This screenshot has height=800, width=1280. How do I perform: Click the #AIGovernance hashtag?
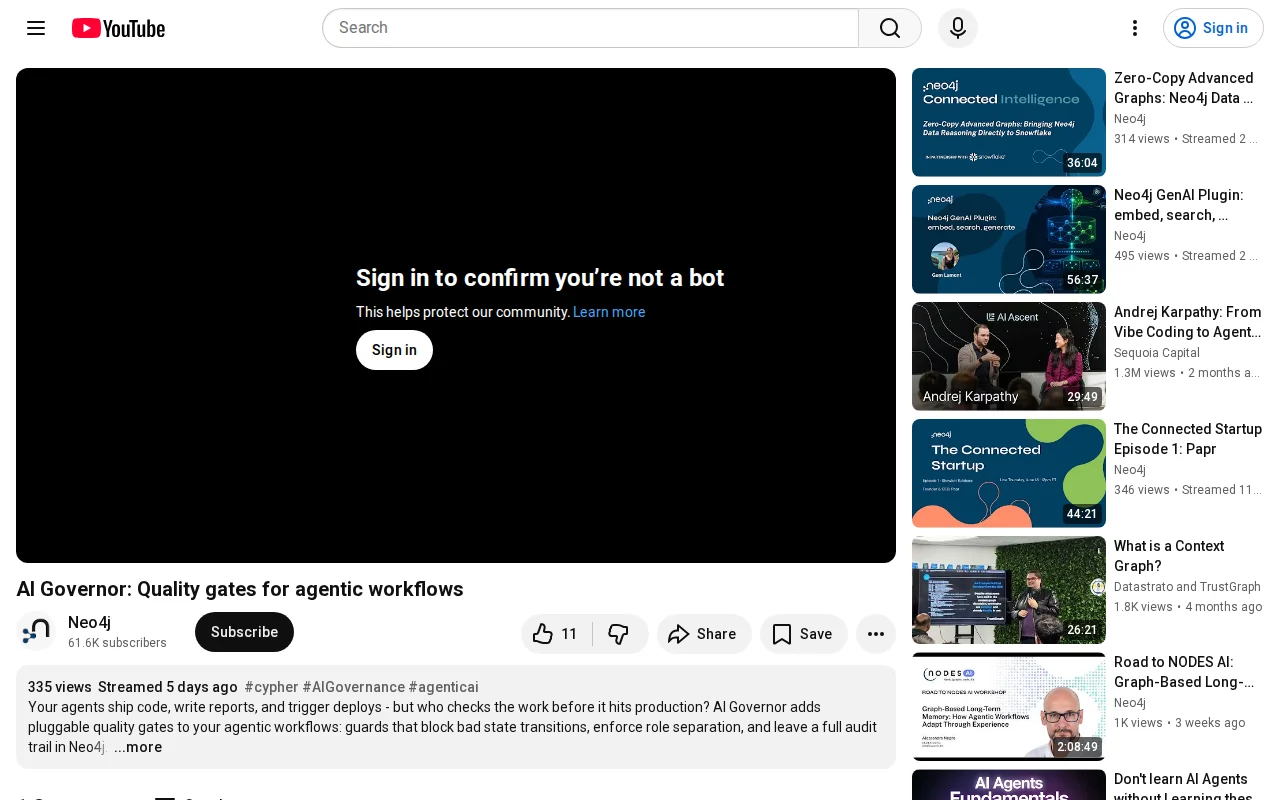point(353,687)
